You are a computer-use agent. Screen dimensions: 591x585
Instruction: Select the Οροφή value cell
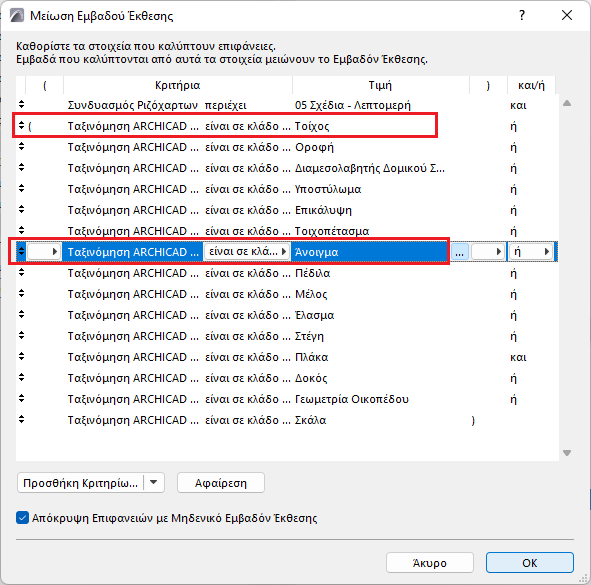pyautogui.click(x=314, y=147)
